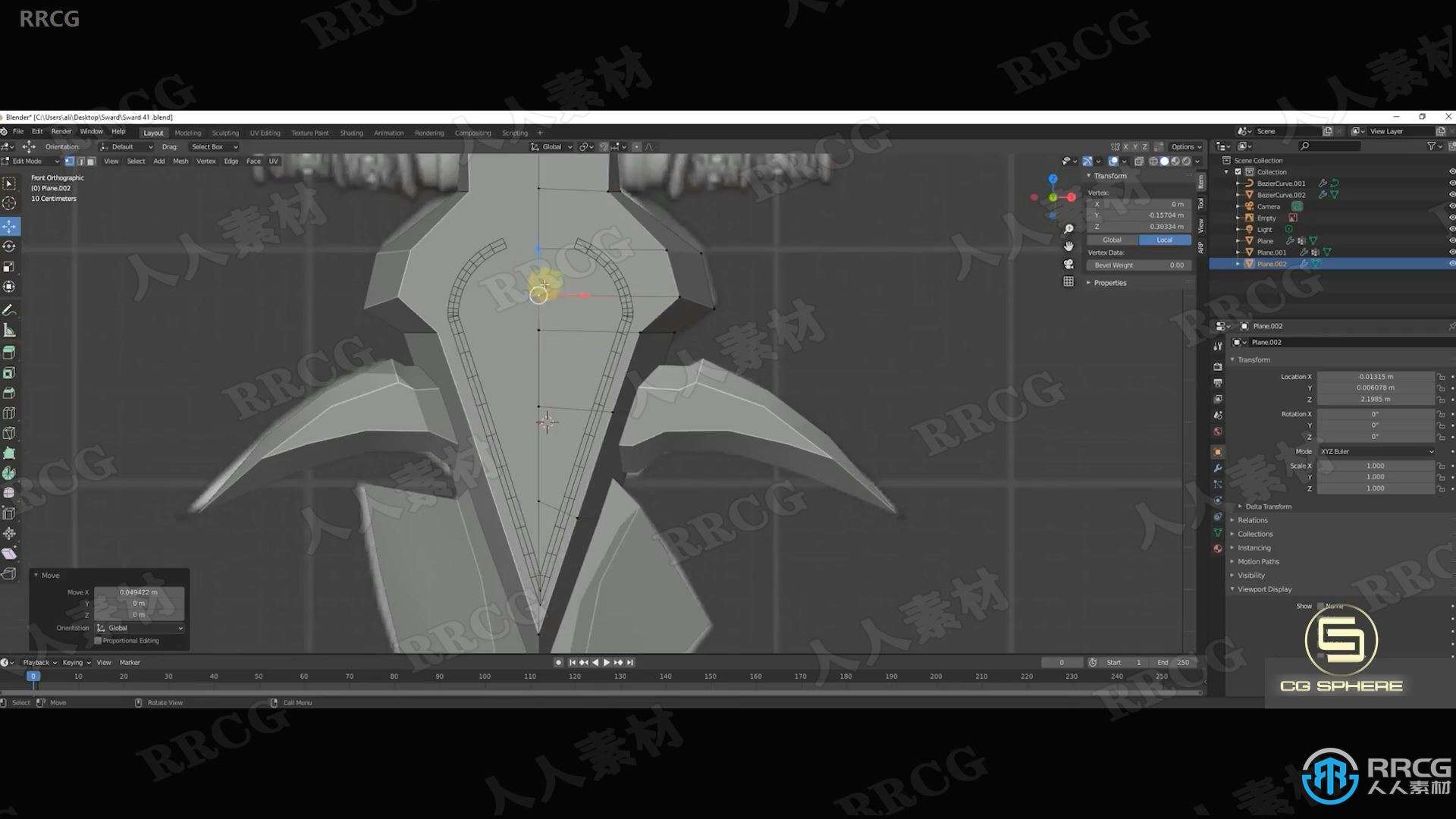Screen dimensions: 1456x819
Task: Open the Edit menu
Action: pyautogui.click(x=34, y=132)
